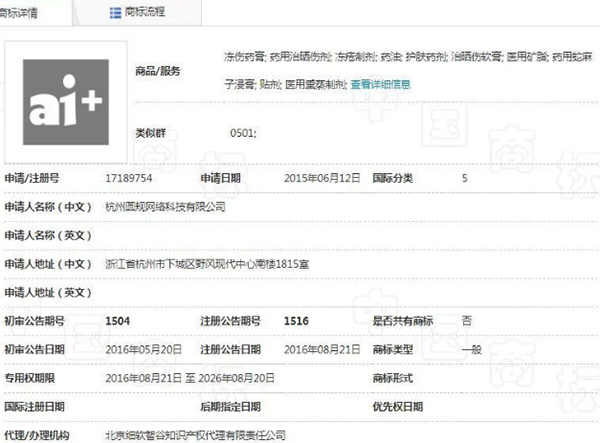The image size is (600, 443).
Task: Select applicant name 杭州西规网络科技有限公司
Action: [165, 207]
